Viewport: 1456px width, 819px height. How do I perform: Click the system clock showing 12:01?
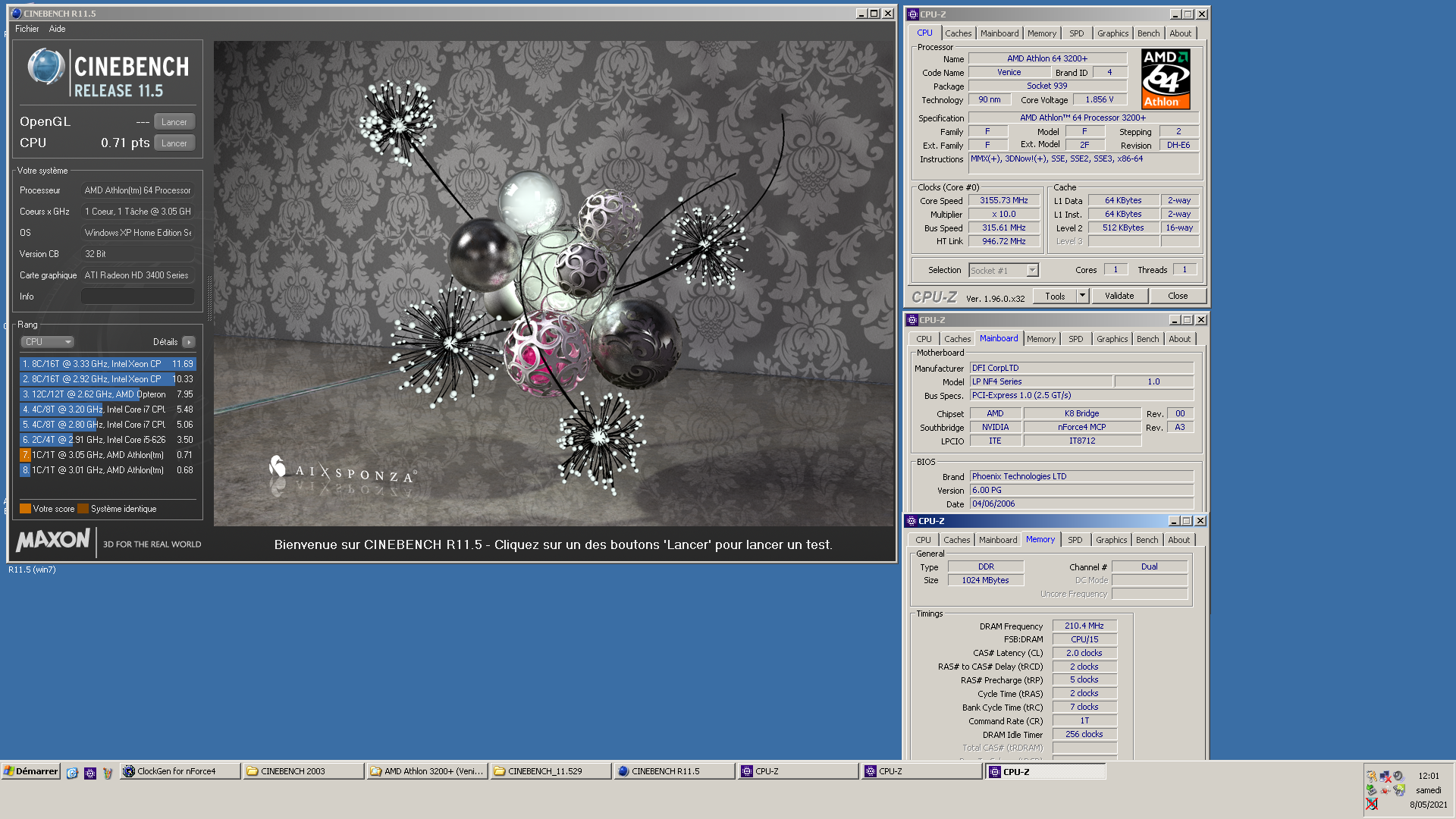tap(1429, 776)
